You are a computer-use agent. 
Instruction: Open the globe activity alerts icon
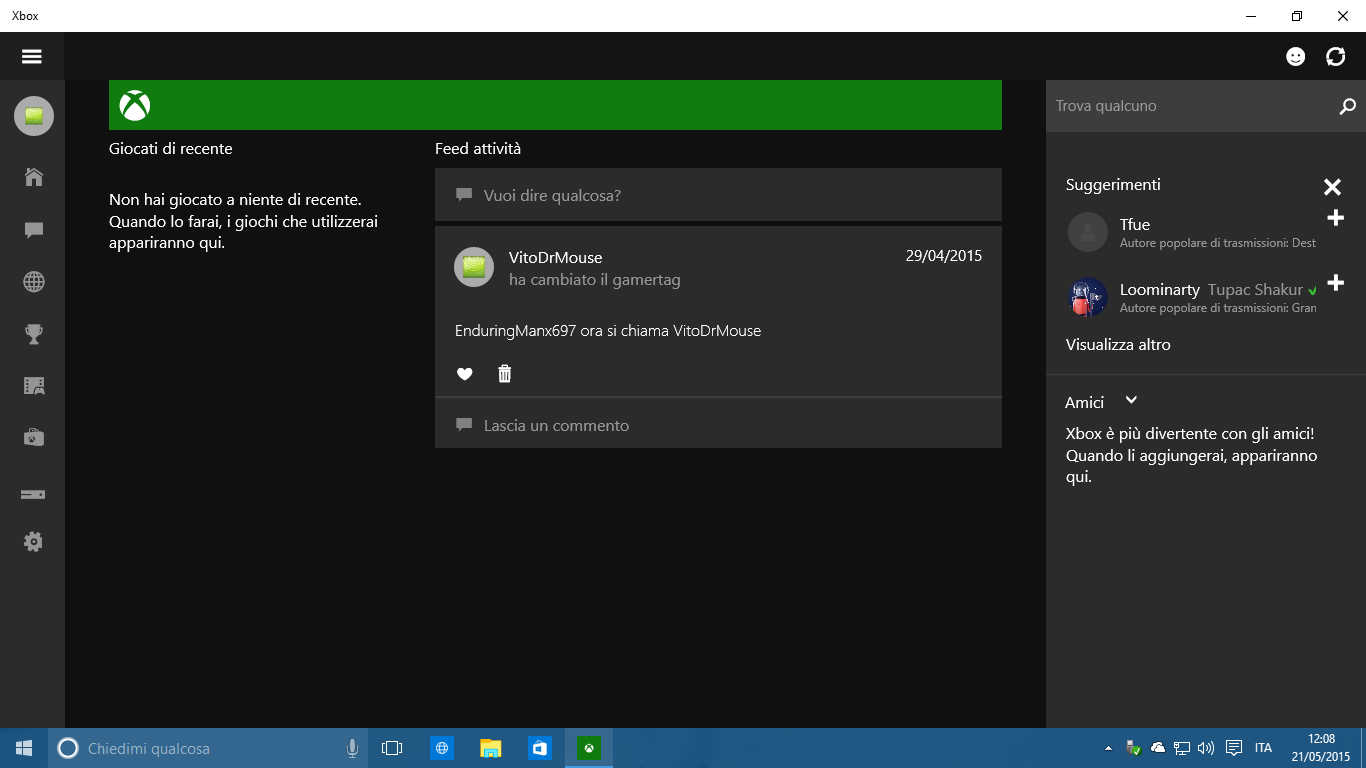click(x=33, y=282)
